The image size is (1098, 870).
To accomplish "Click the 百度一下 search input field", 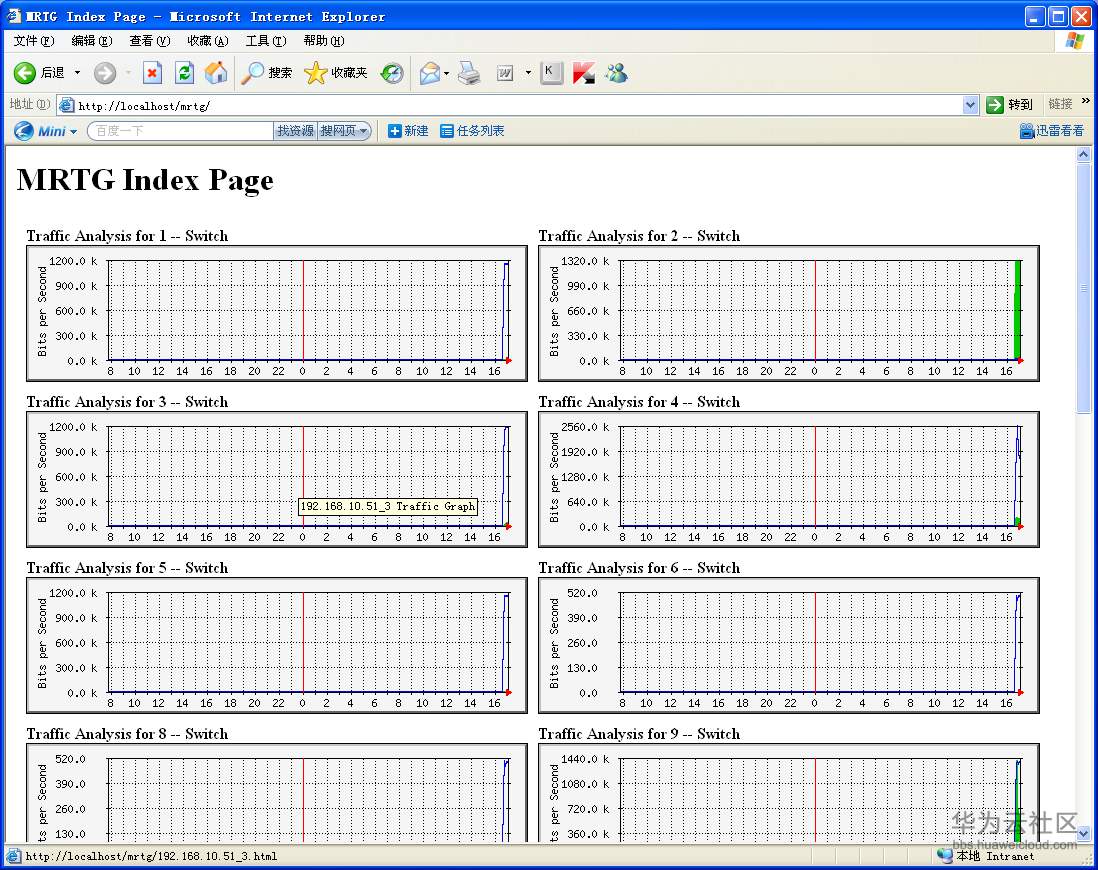I will [x=180, y=131].
